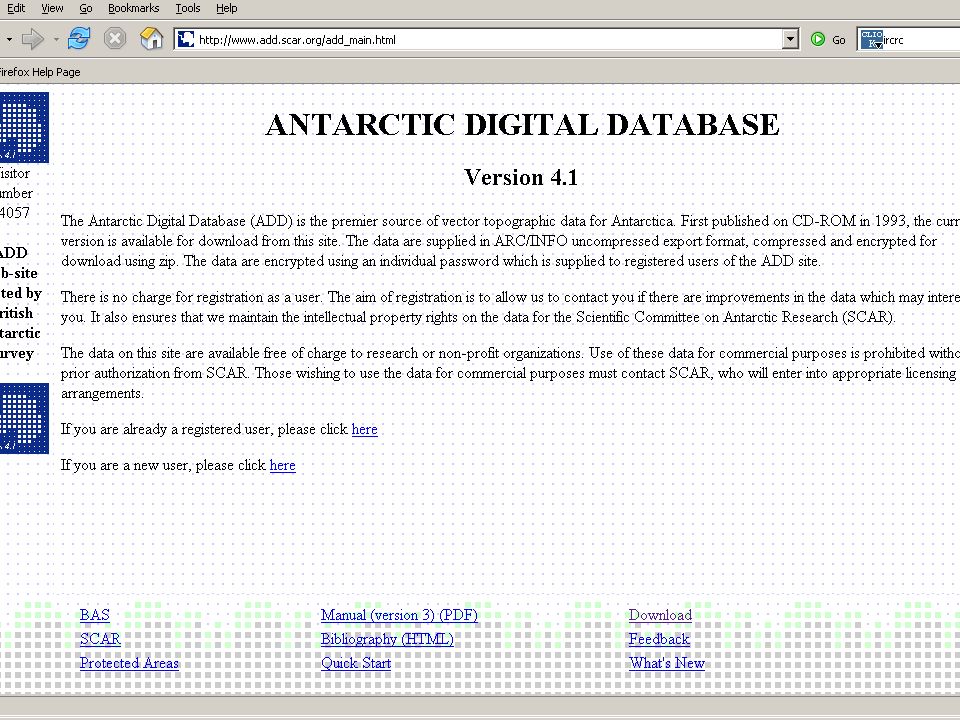Open the Bookmarks menu
Screen dimensions: 960x720
pos(133,9)
